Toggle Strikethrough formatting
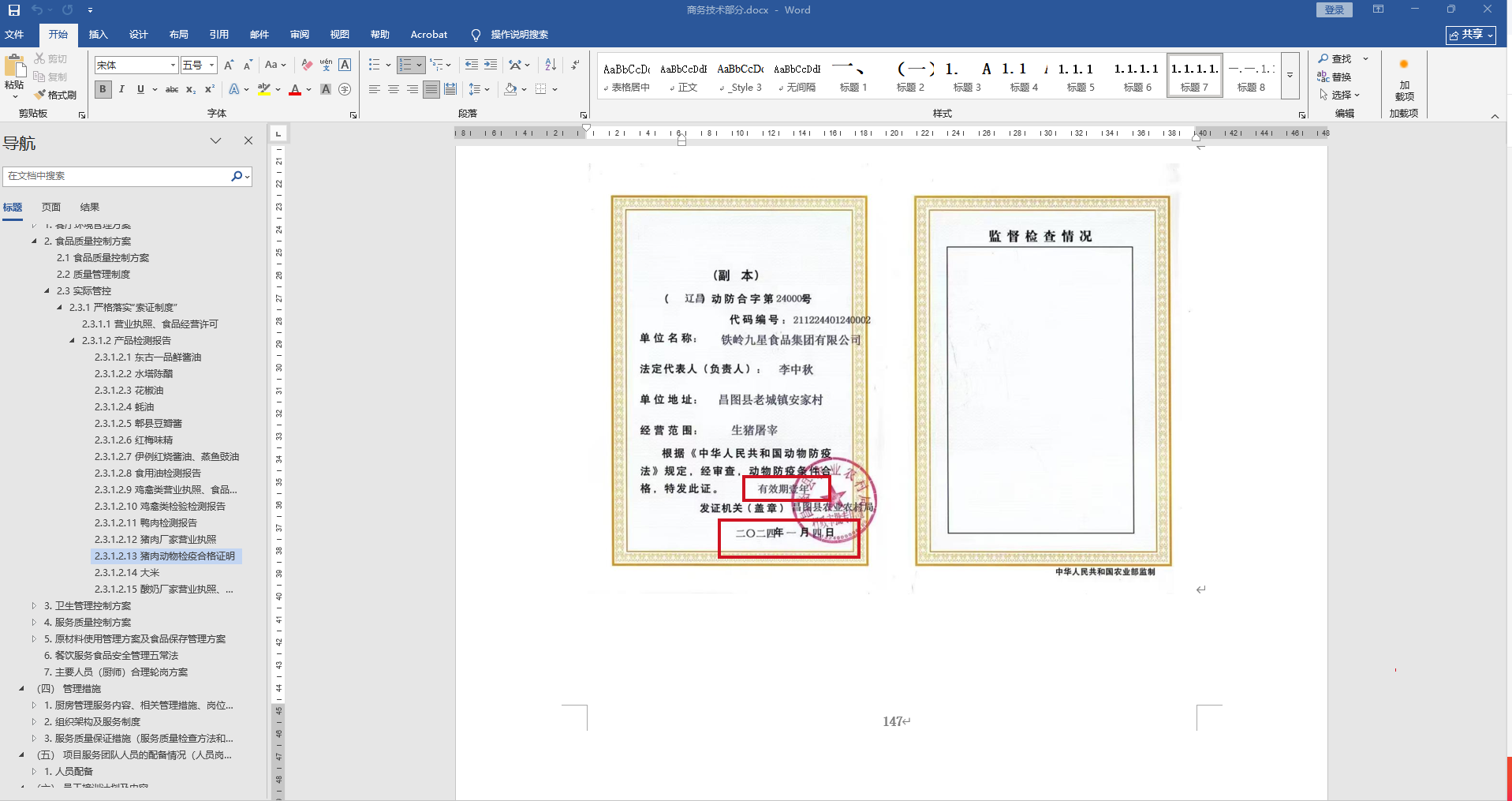1512x801 pixels. [172, 89]
